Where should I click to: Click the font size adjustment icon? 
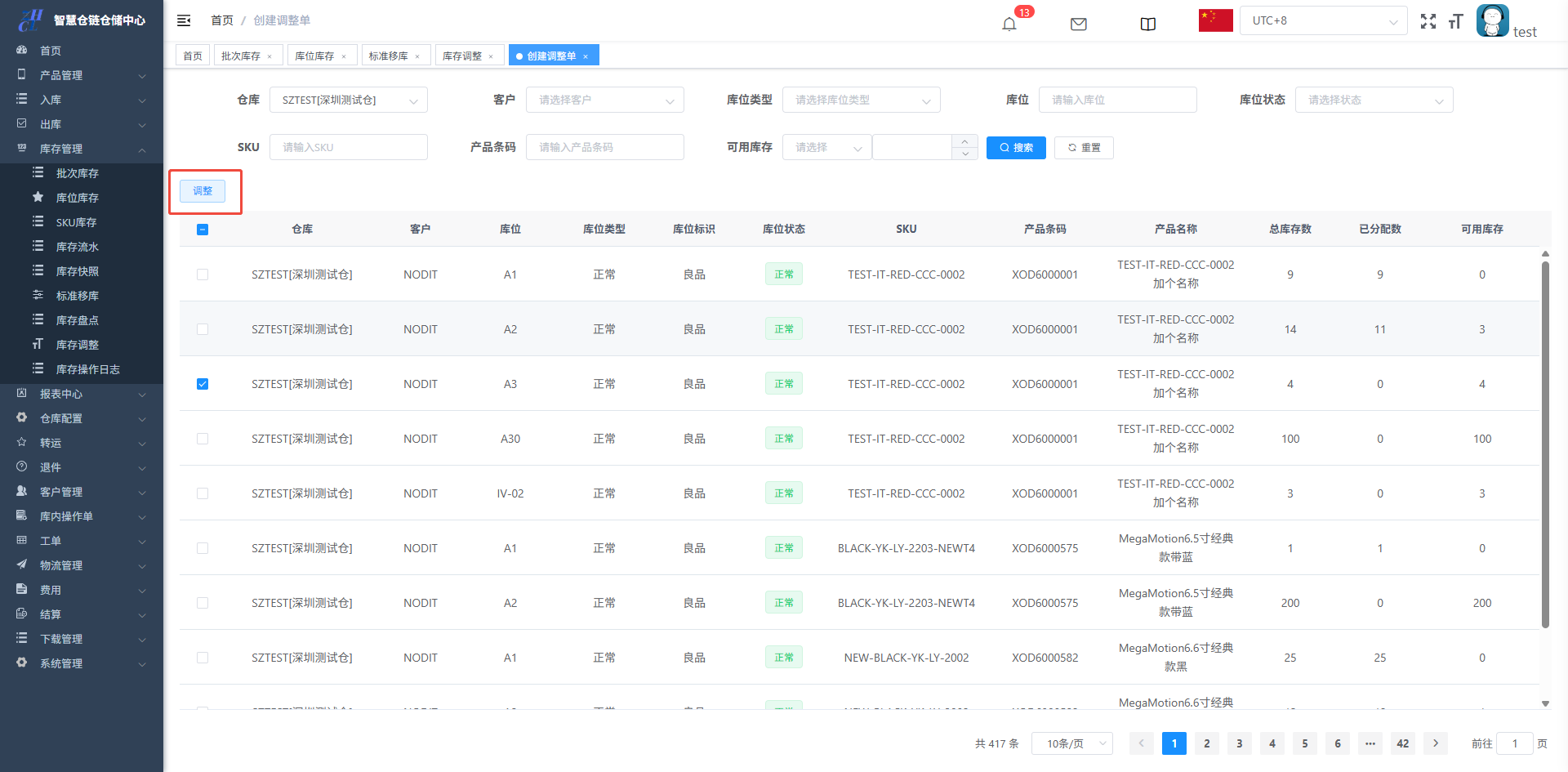1455,21
